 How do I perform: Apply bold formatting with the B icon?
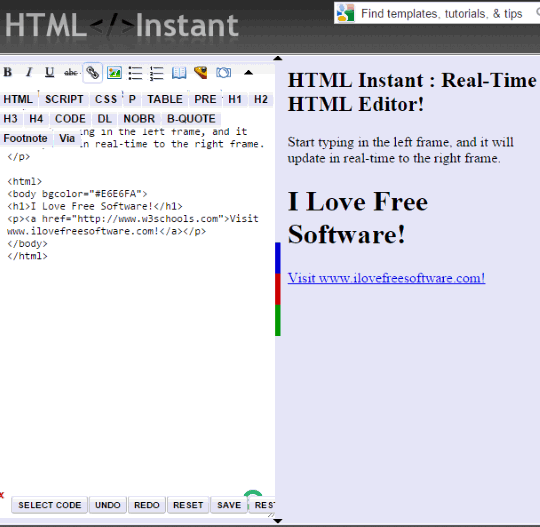coord(8,72)
